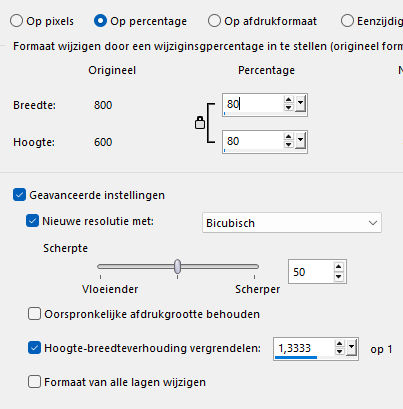Check Formaat van alle lagen wijzigen
The image size is (403, 409).
tap(34, 382)
